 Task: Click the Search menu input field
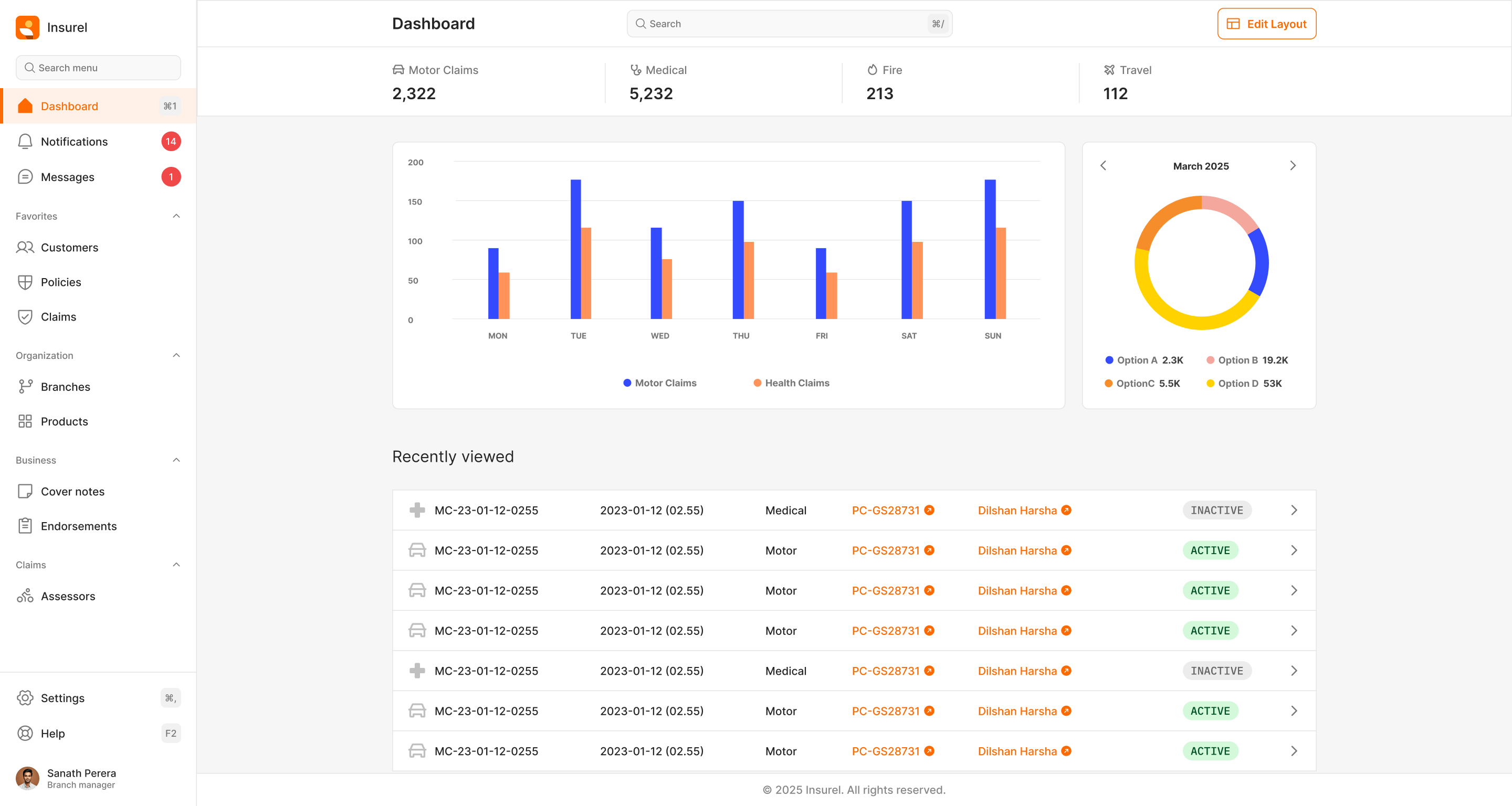pyautogui.click(x=99, y=68)
